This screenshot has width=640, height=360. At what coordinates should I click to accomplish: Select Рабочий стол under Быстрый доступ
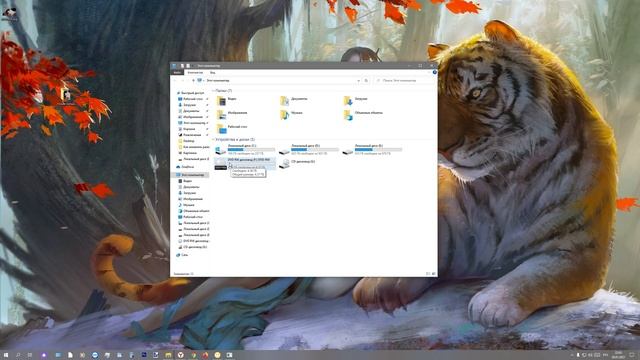click(193, 99)
